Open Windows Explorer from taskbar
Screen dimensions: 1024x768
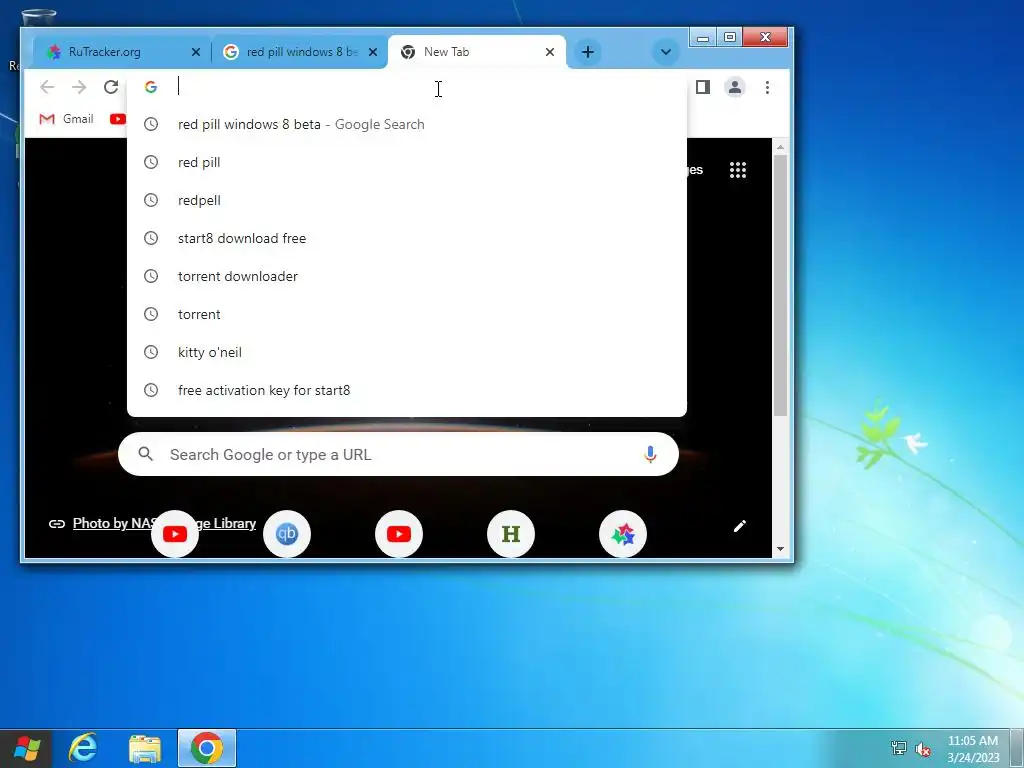click(144, 748)
